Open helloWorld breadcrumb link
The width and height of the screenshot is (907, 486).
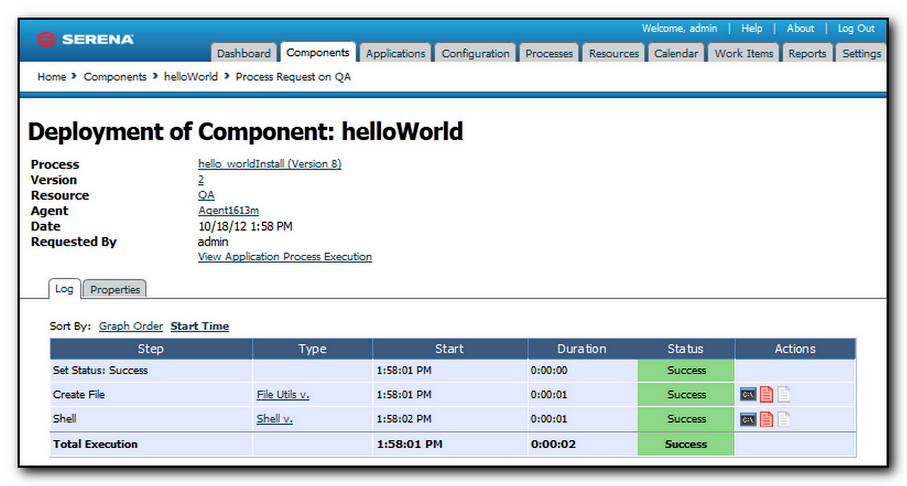pos(191,77)
